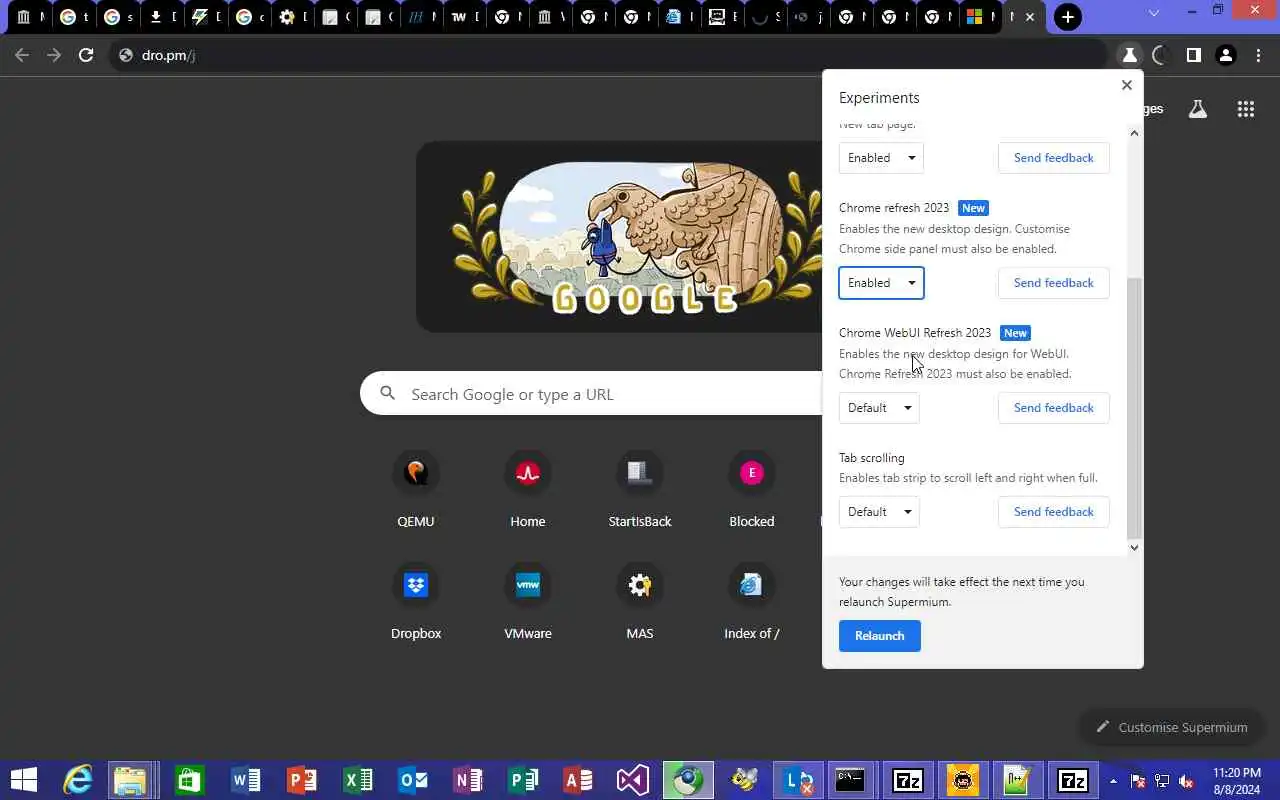Launch Outlook from the taskbar
The height and width of the screenshot is (800, 1280).
coord(413,780)
